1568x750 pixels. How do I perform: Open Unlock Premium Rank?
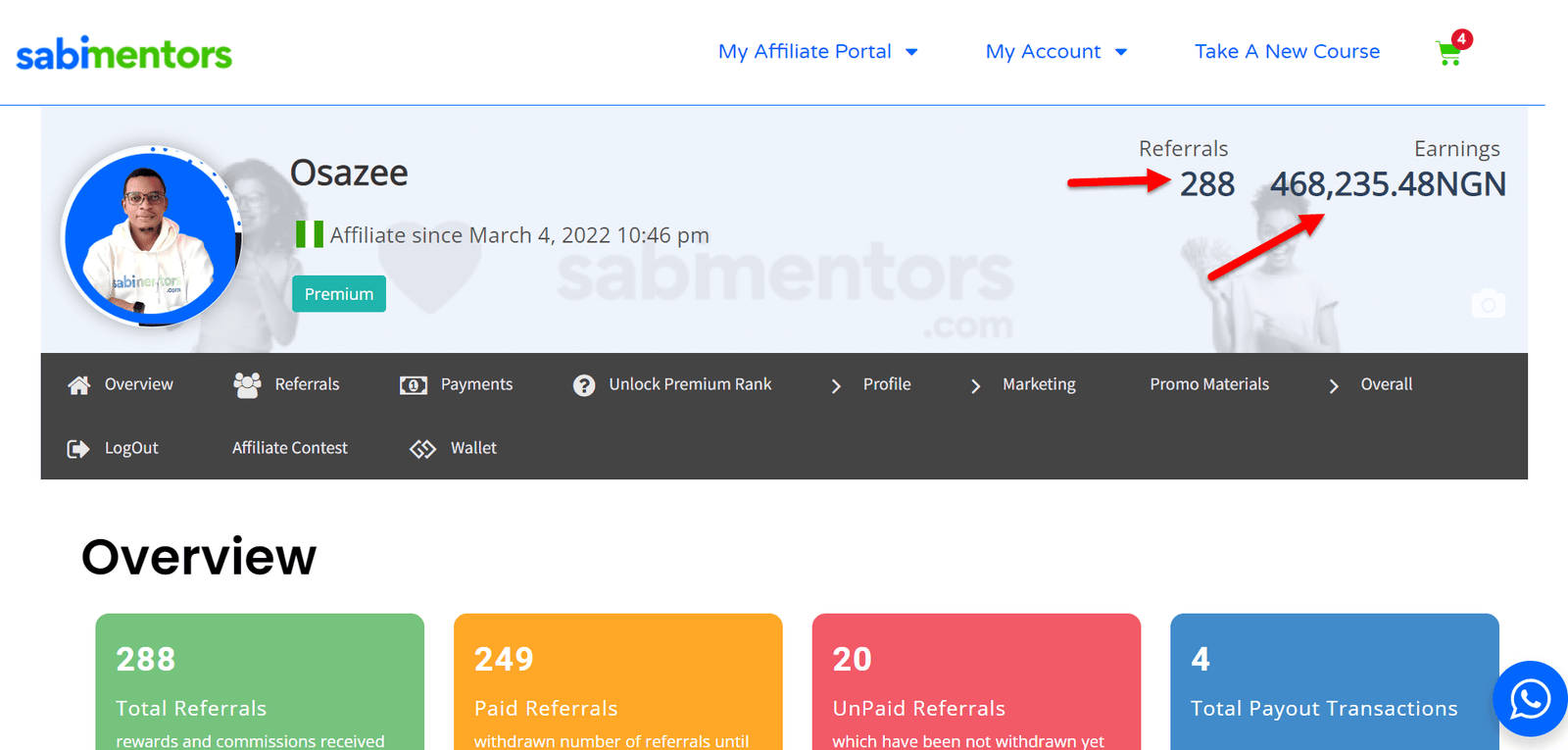coord(690,384)
